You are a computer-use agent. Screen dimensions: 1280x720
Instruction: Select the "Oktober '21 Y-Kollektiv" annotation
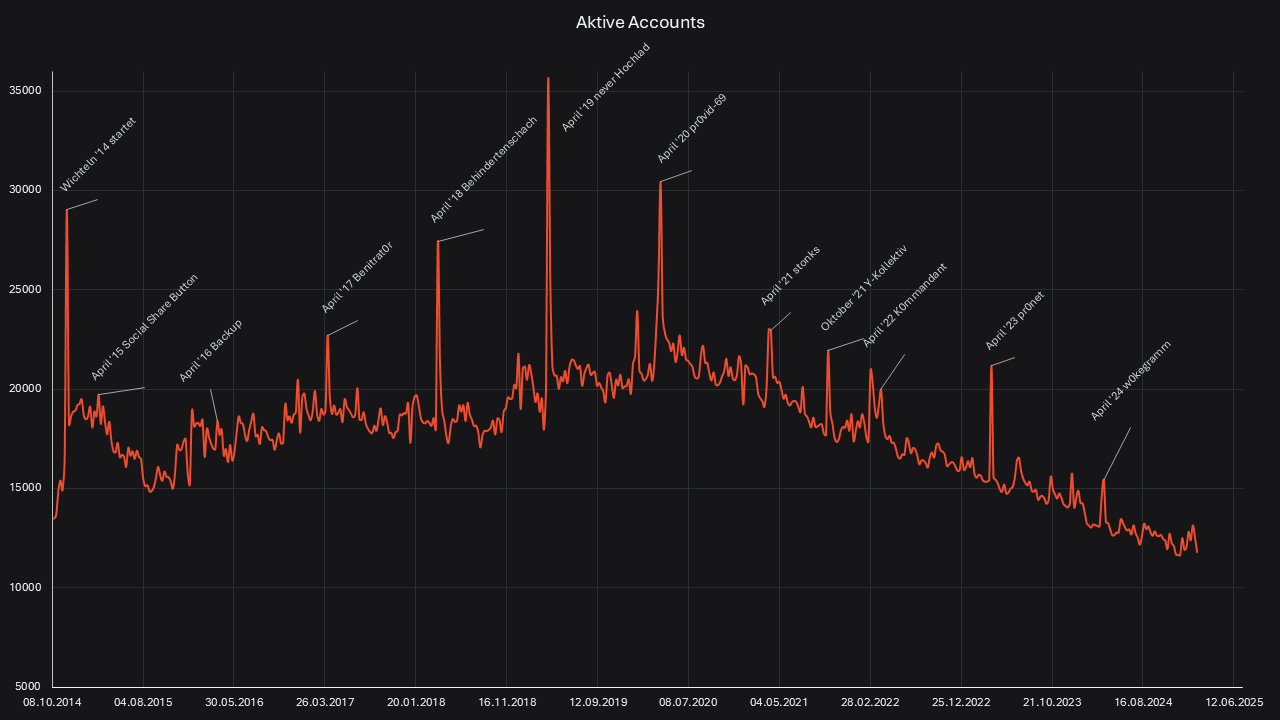click(863, 288)
